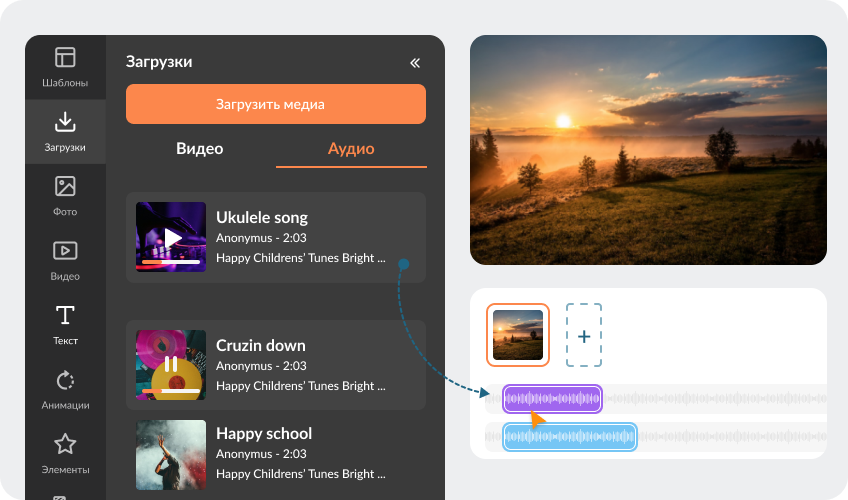Screen dimensions: 848x500
Task: Add a new clip with plus placeholder
Action: point(584,335)
